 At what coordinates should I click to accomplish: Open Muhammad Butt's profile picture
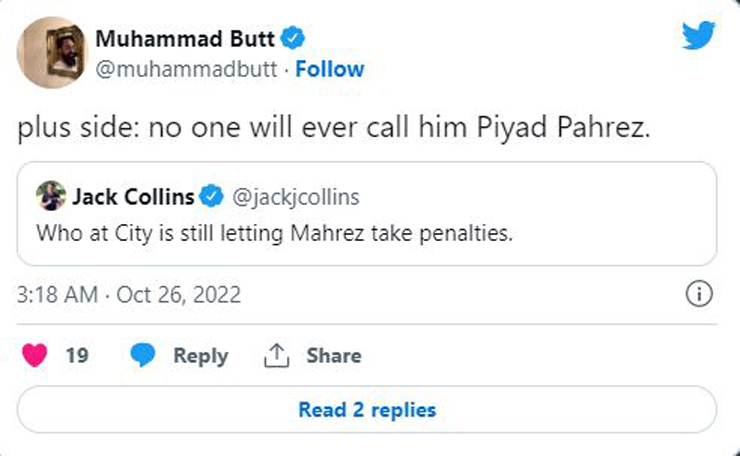52,52
